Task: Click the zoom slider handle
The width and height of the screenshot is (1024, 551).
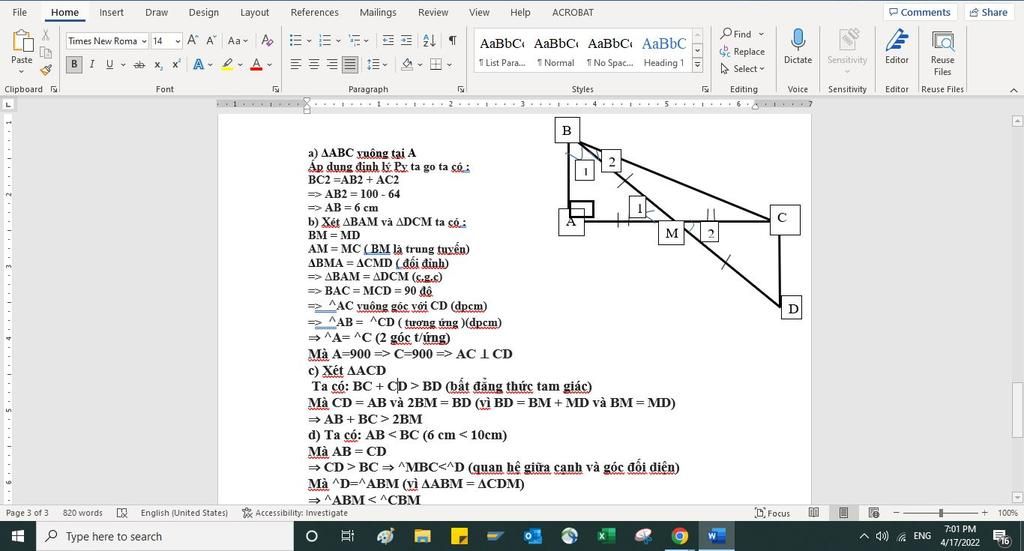Action: point(940,513)
